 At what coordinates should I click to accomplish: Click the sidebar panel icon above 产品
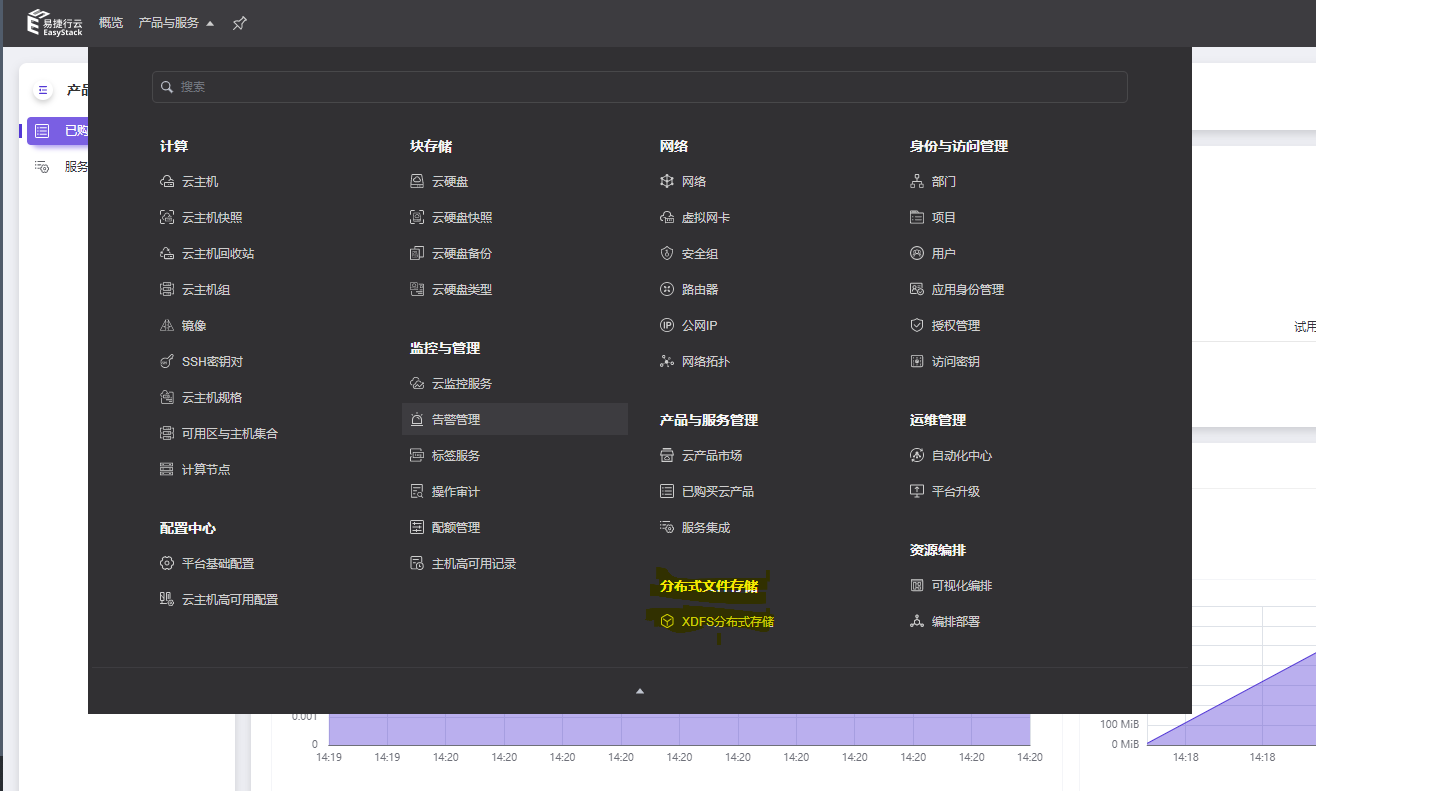point(42,89)
